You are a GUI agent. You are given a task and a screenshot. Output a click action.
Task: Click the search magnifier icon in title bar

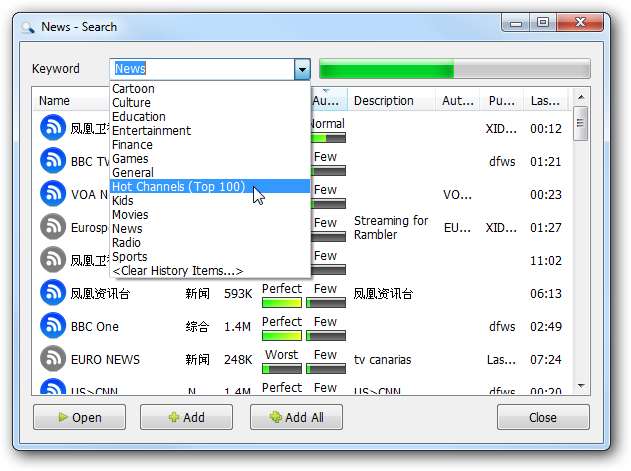point(28,27)
